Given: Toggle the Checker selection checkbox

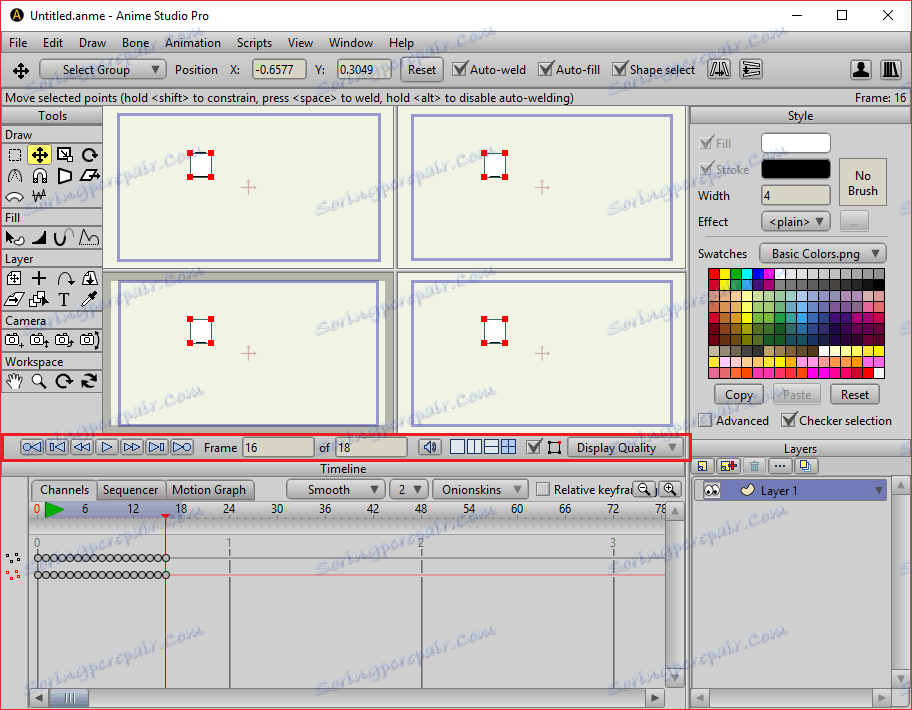Looking at the screenshot, I should coord(789,421).
